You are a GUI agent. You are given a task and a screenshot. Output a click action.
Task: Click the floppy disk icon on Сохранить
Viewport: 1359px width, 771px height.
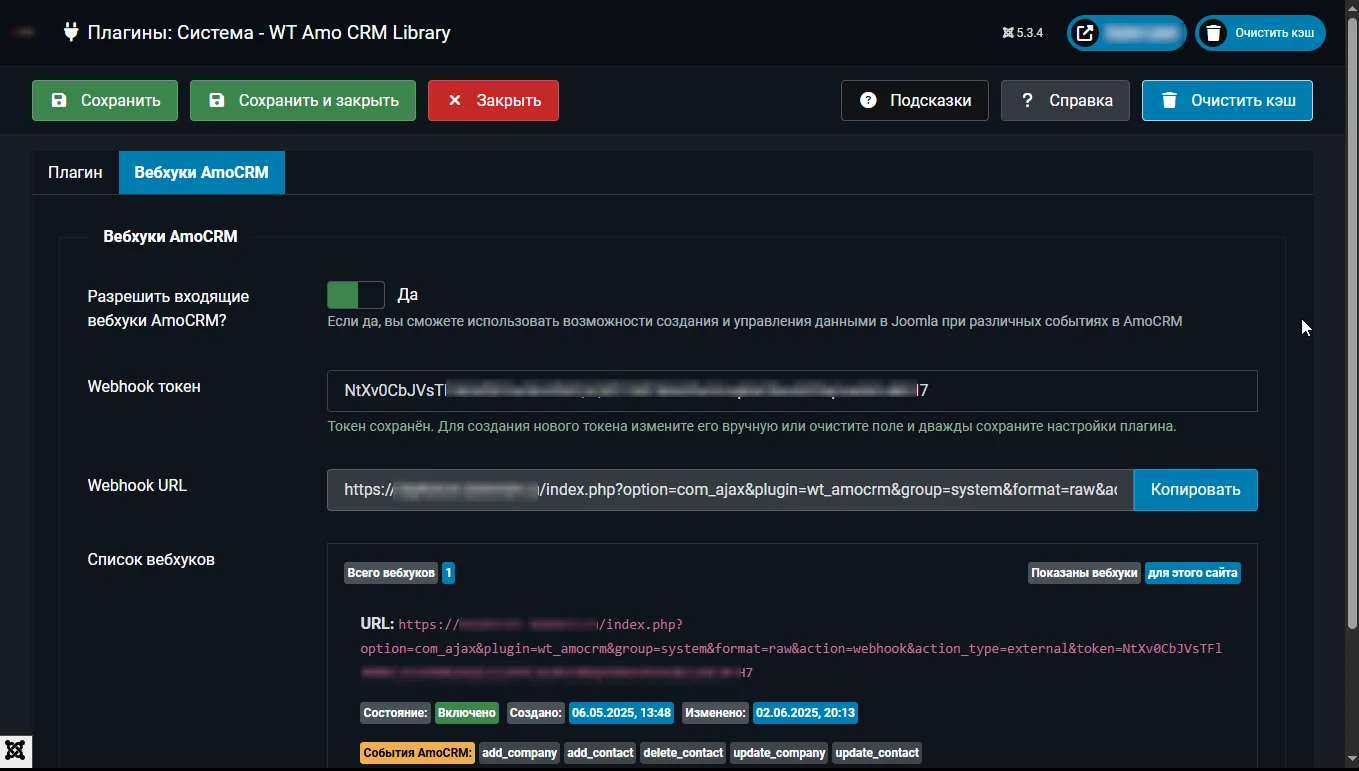pyautogui.click(x=59, y=101)
